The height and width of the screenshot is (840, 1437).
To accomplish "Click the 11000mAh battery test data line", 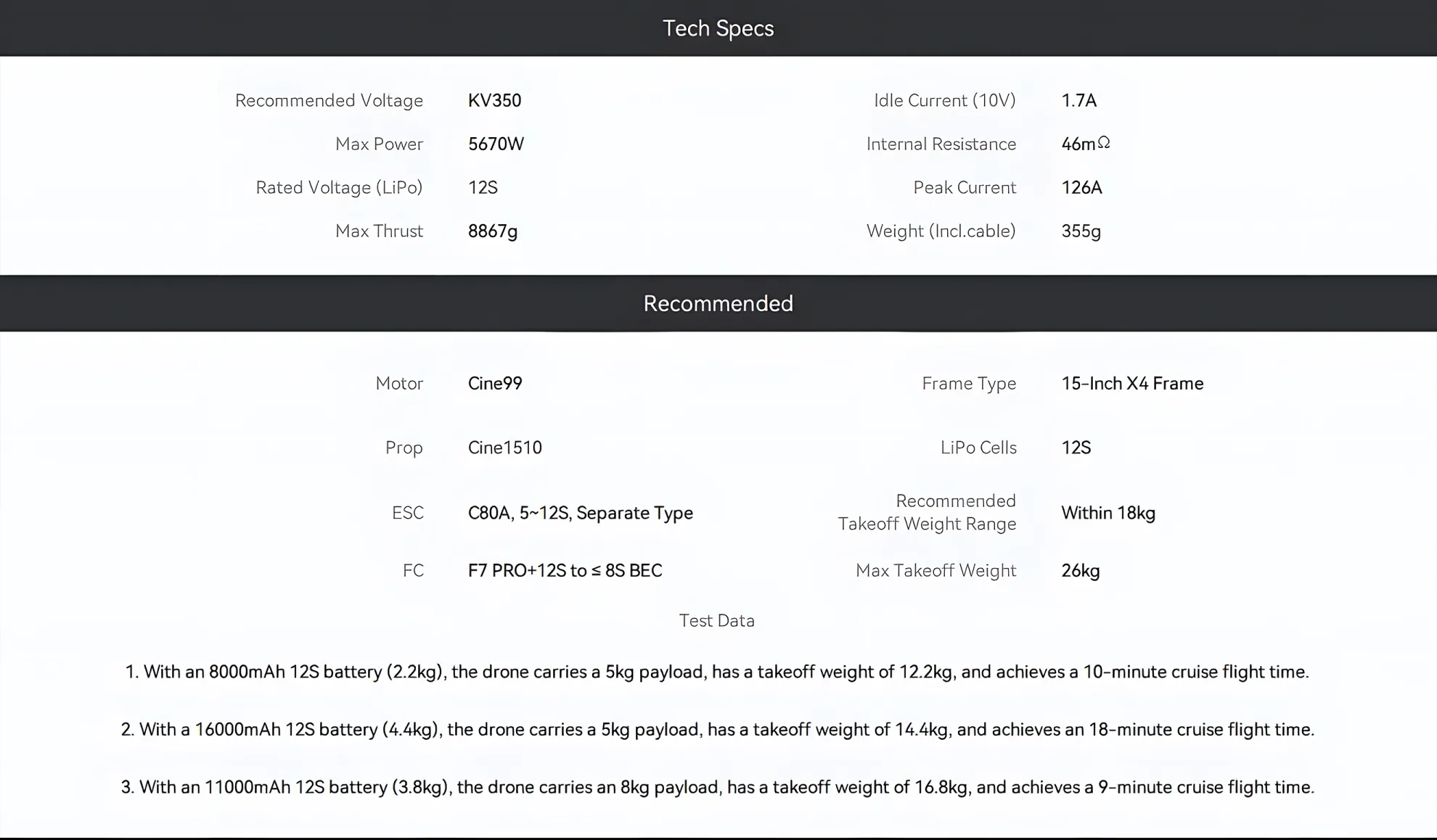I will pyautogui.click(x=718, y=787).
